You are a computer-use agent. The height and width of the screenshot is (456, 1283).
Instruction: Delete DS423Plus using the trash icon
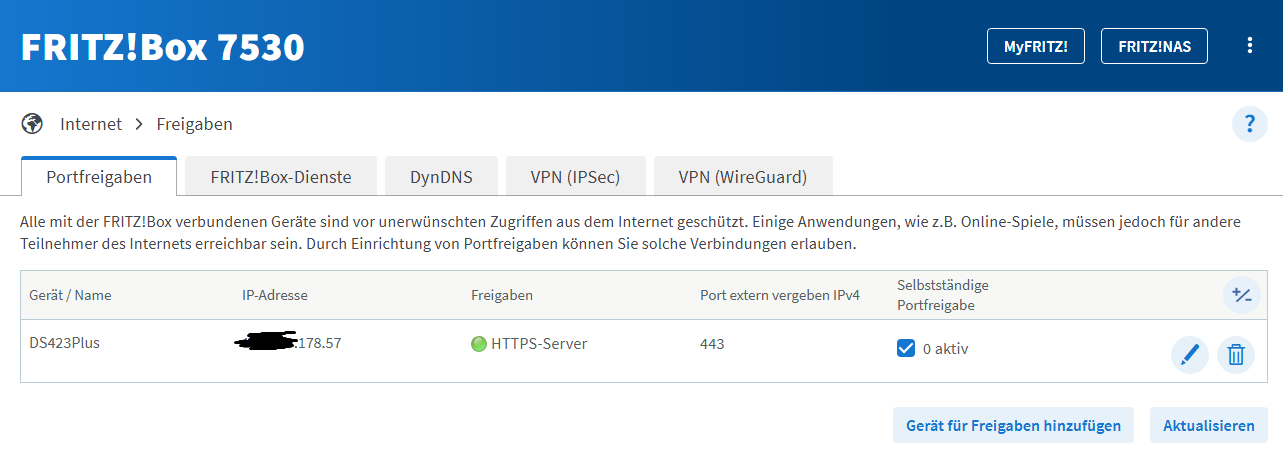coord(1235,354)
